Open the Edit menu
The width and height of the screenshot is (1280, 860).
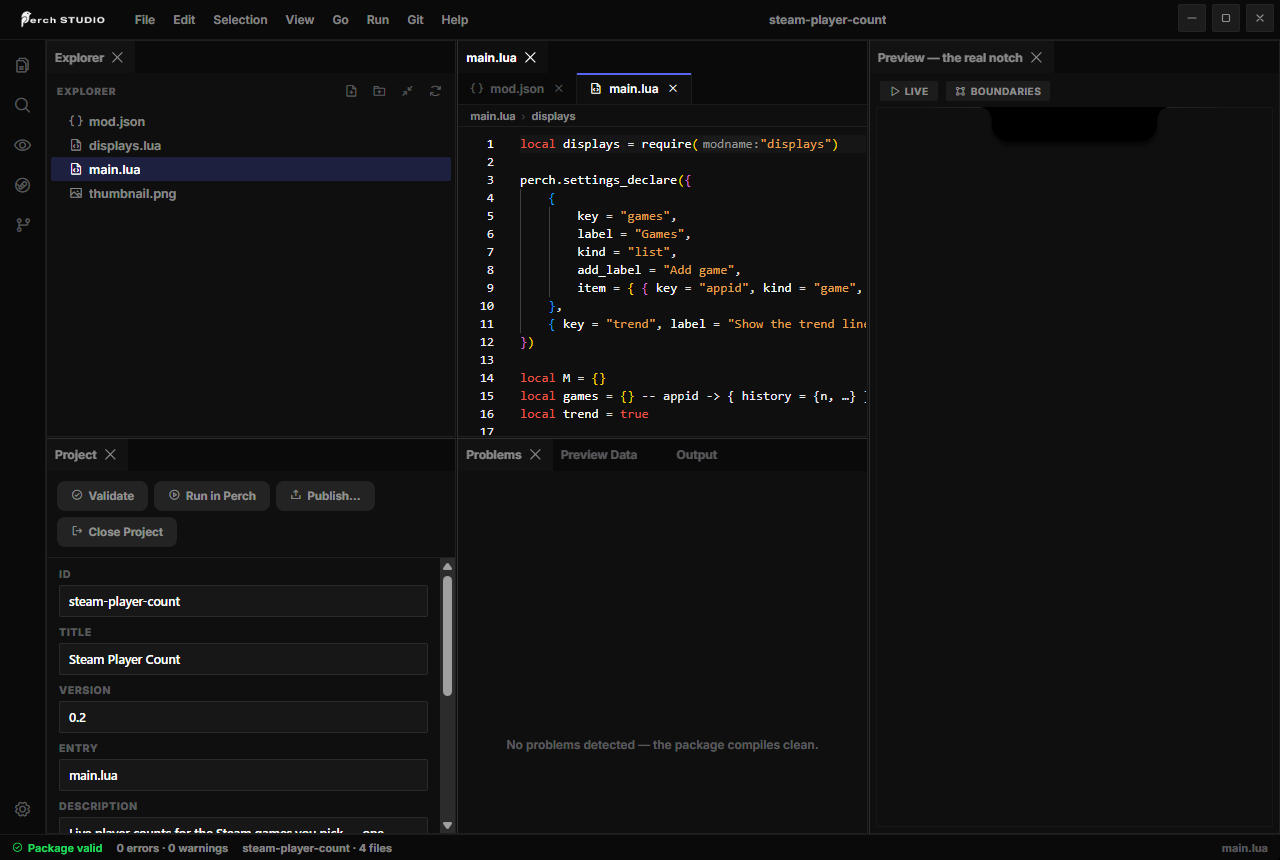tap(184, 20)
